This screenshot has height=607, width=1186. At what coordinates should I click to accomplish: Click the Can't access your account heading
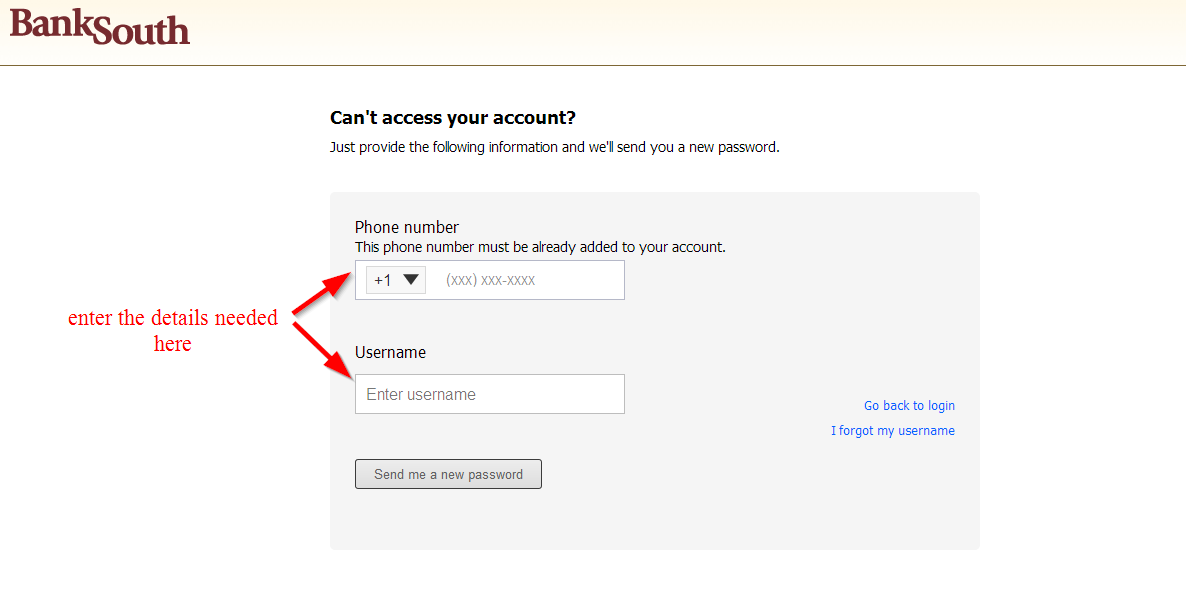(x=453, y=118)
